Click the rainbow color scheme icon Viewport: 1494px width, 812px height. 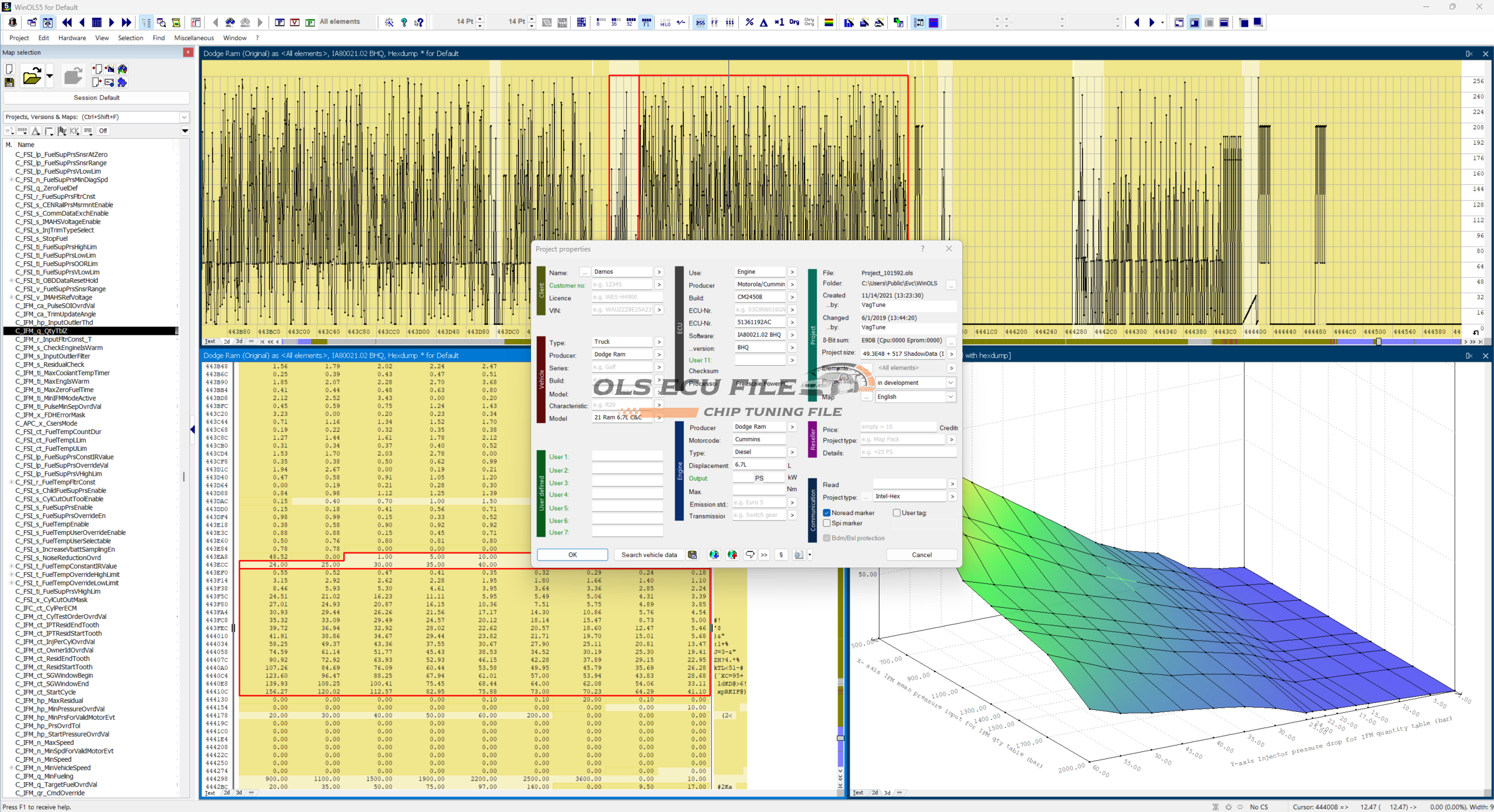pyautogui.click(x=828, y=22)
